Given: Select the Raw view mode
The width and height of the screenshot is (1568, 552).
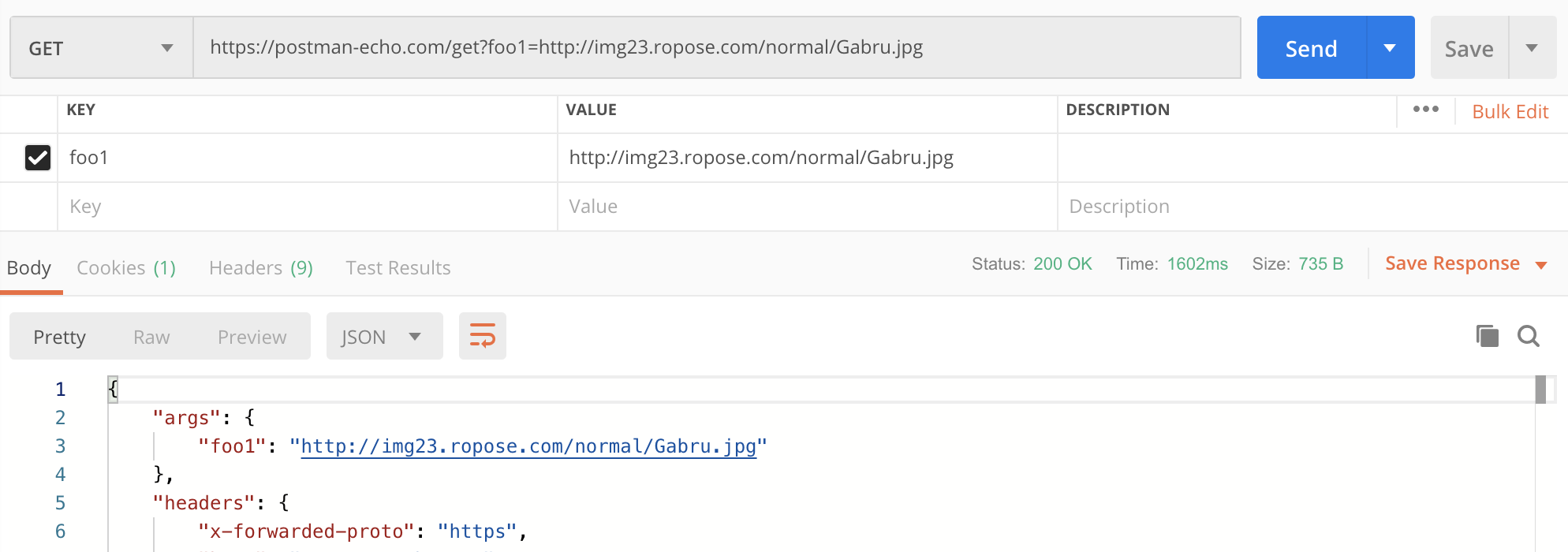Looking at the screenshot, I should (x=151, y=337).
